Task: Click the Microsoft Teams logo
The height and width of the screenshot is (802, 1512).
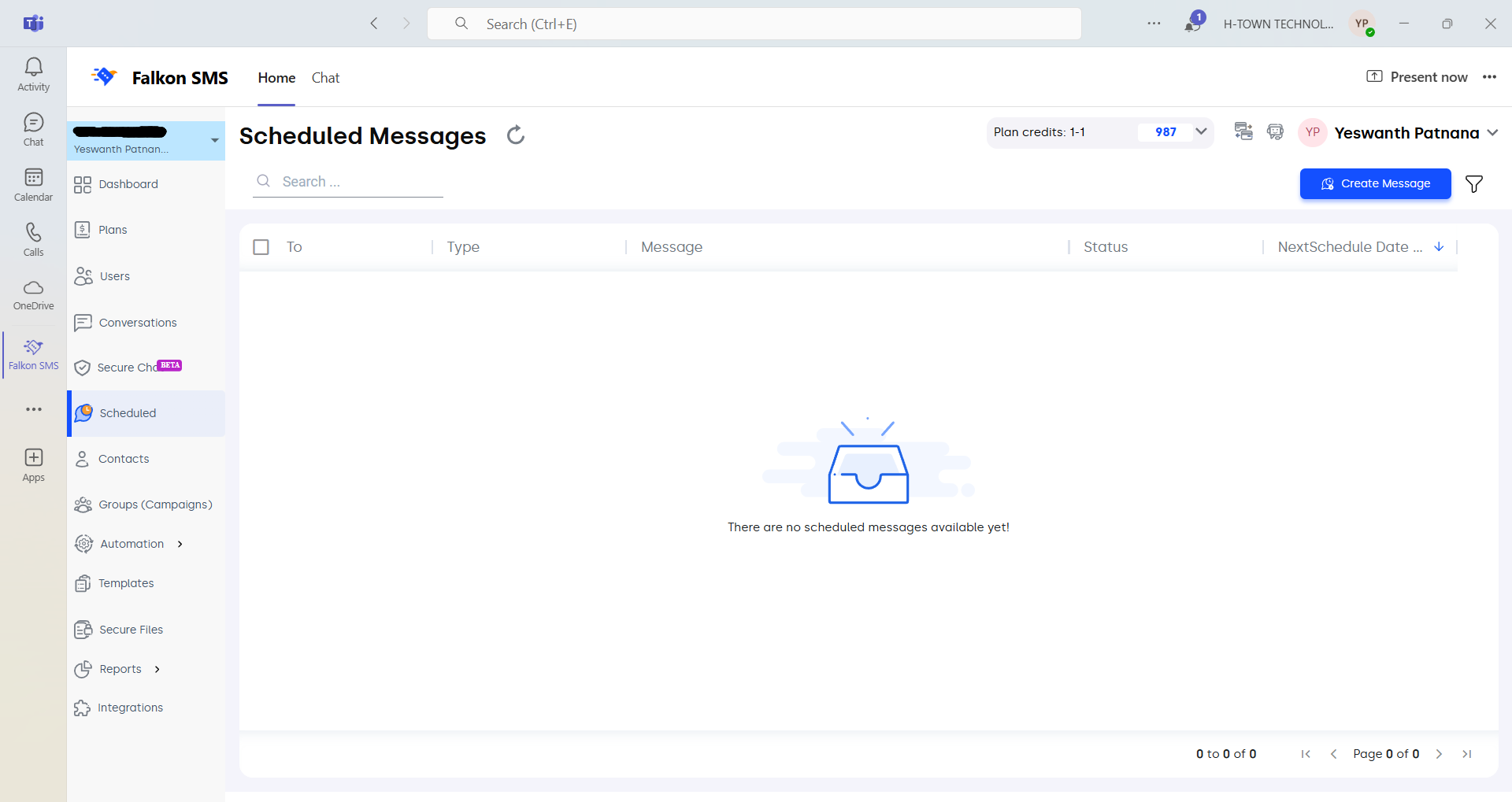Action: pos(33,24)
